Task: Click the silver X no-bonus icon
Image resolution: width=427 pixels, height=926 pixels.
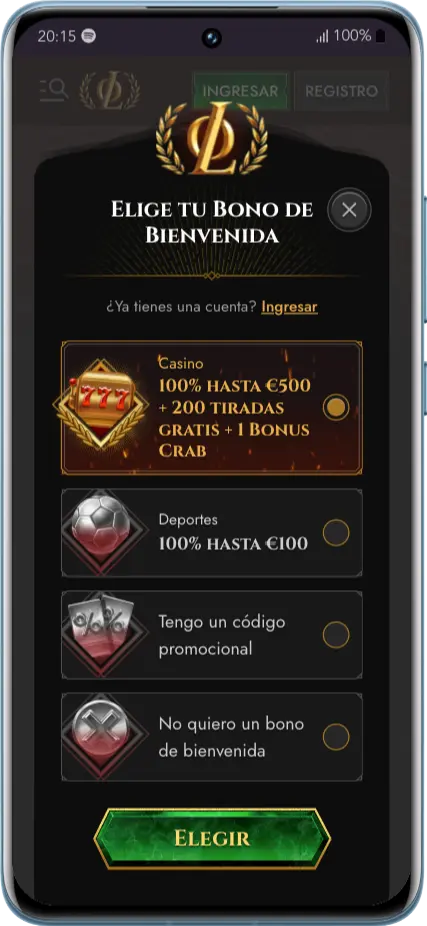Action: click(100, 735)
